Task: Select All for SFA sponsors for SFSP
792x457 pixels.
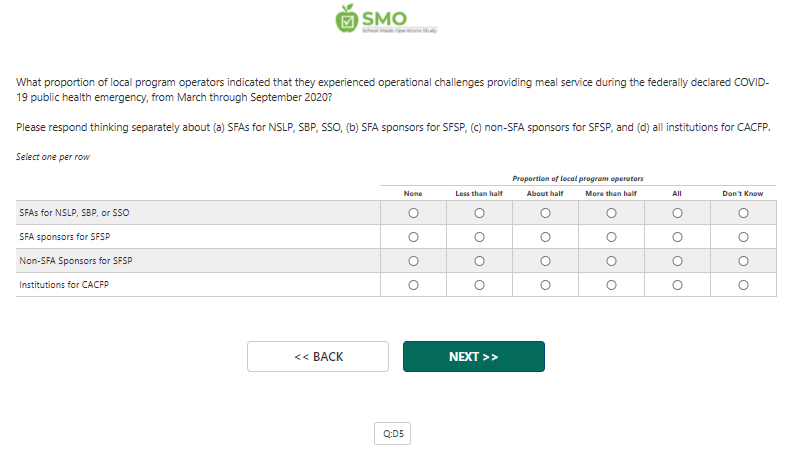Action: click(677, 237)
